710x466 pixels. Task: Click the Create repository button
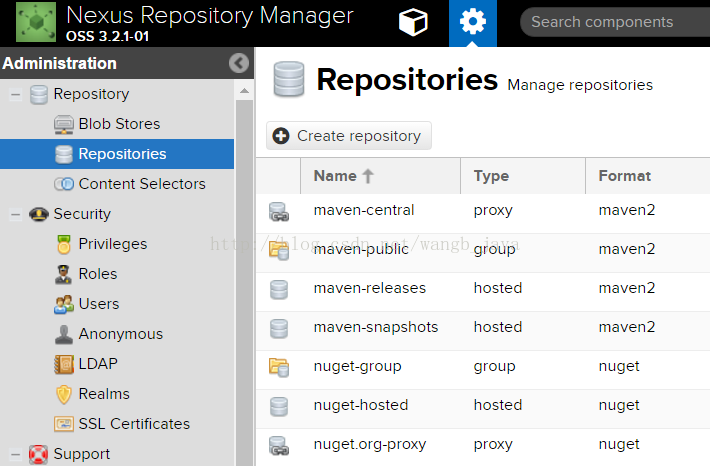(349, 135)
